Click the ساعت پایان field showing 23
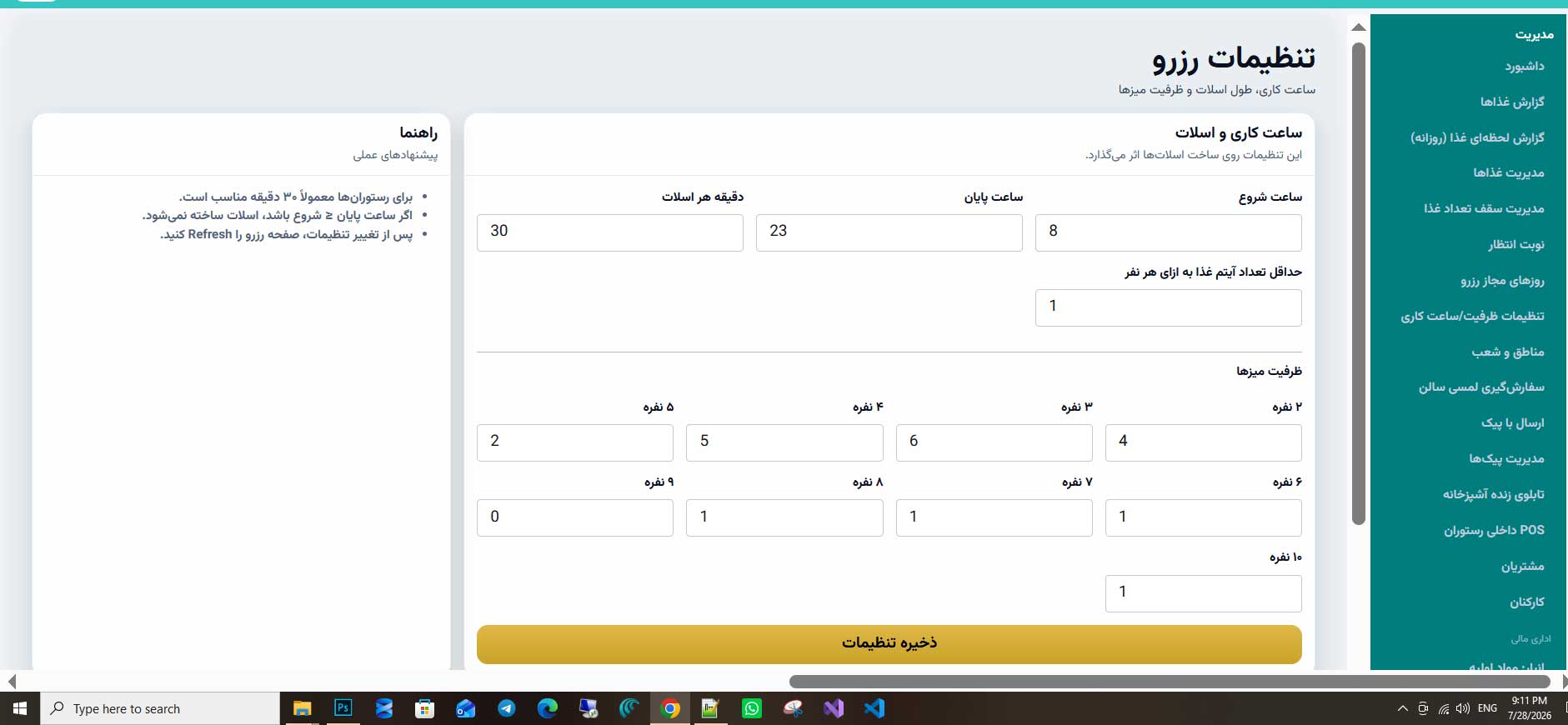This screenshot has width=1568, height=725. click(x=889, y=232)
